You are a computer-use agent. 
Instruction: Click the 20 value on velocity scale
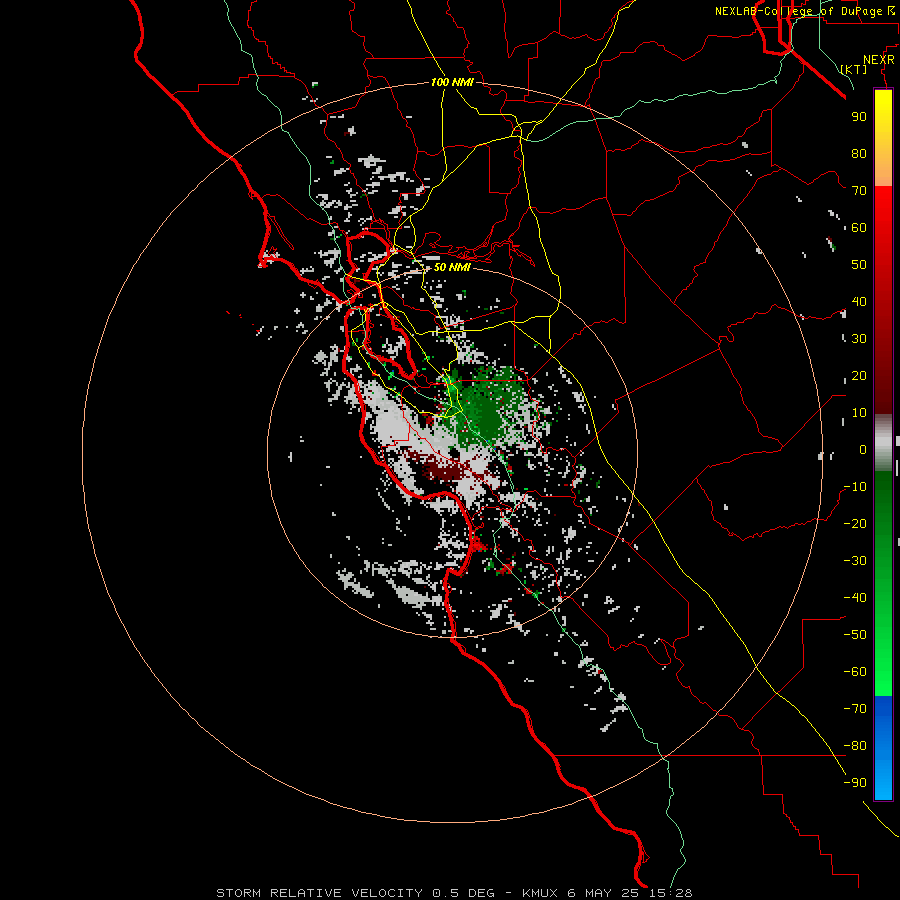click(859, 375)
